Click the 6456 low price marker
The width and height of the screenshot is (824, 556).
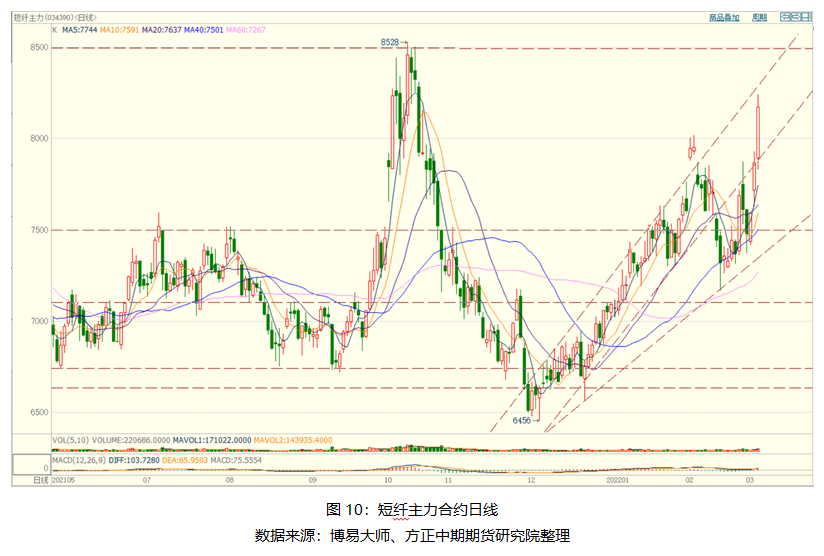click(x=522, y=420)
